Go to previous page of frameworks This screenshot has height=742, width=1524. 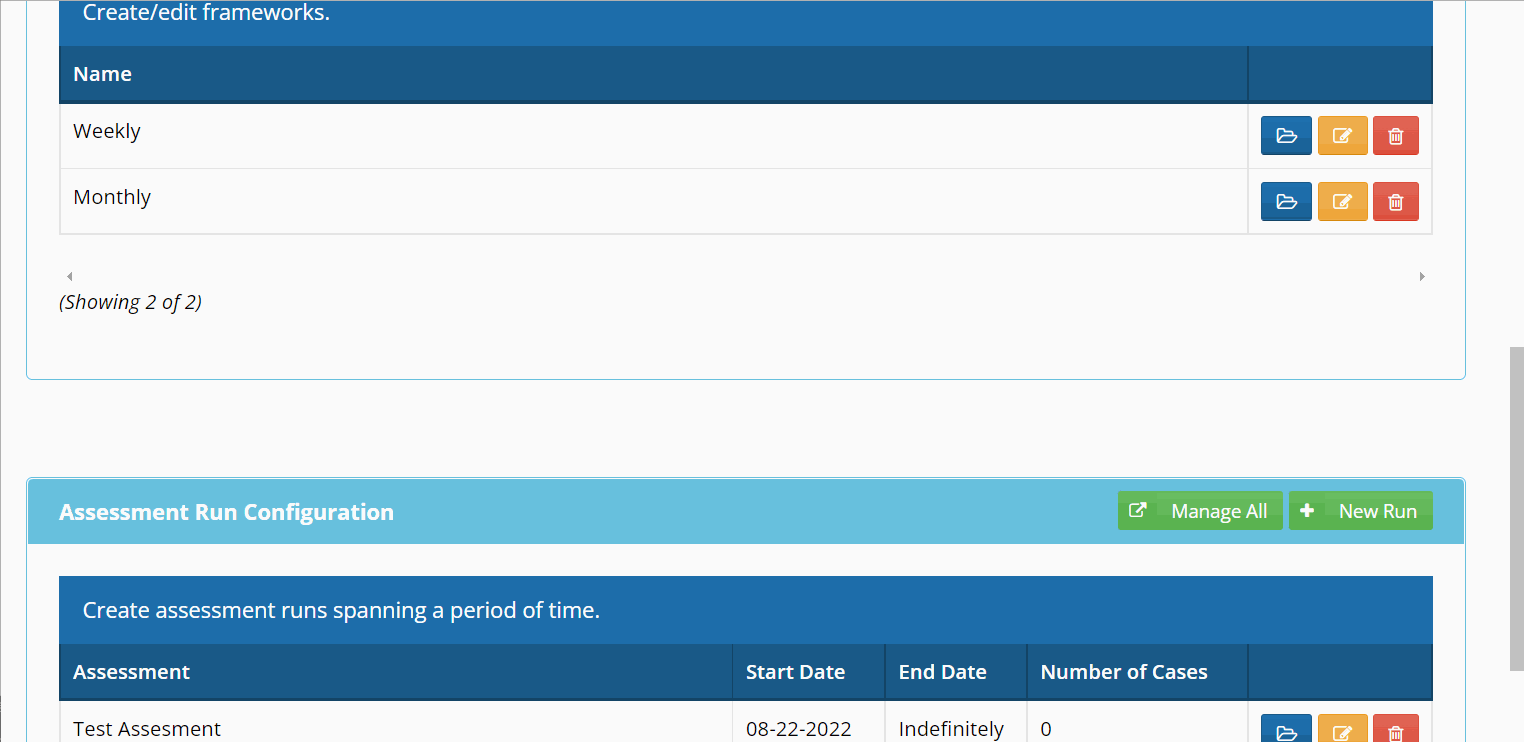point(69,276)
